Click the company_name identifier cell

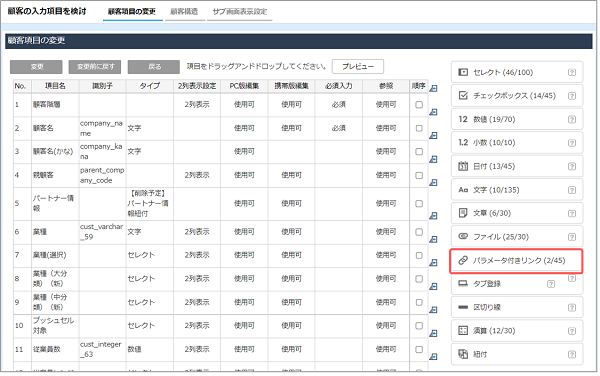coord(102,128)
